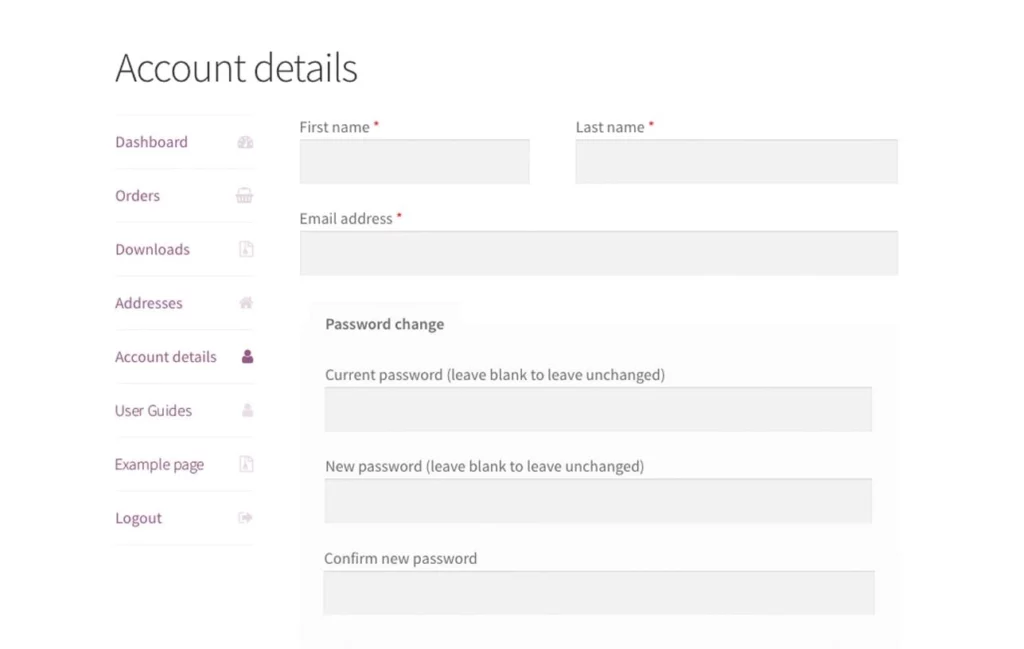Click the gauge icon beside Dashboard
The height and width of the screenshot is (649, 1024).
[245, 142]
